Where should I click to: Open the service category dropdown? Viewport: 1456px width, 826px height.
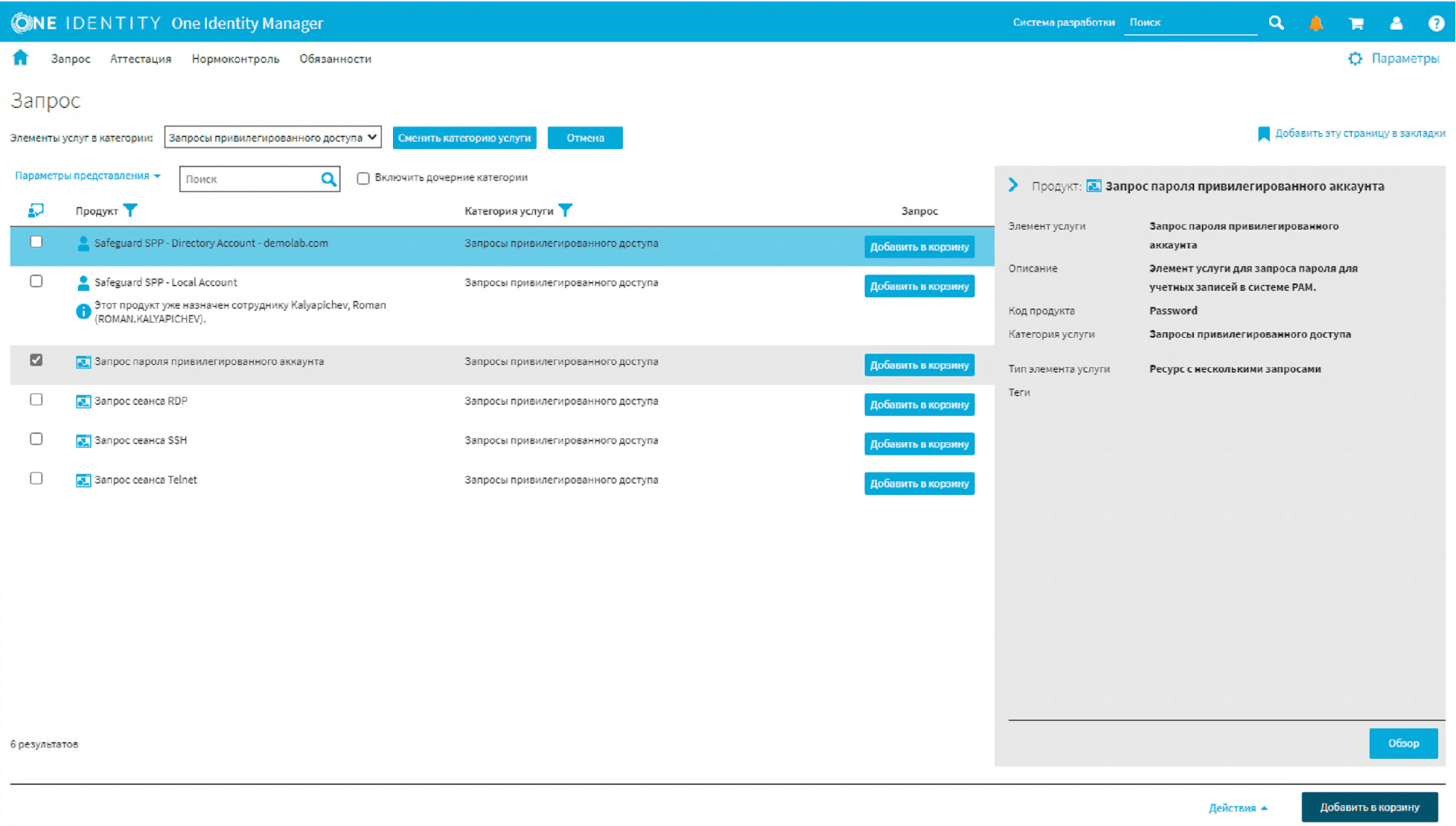click(272, 138)
